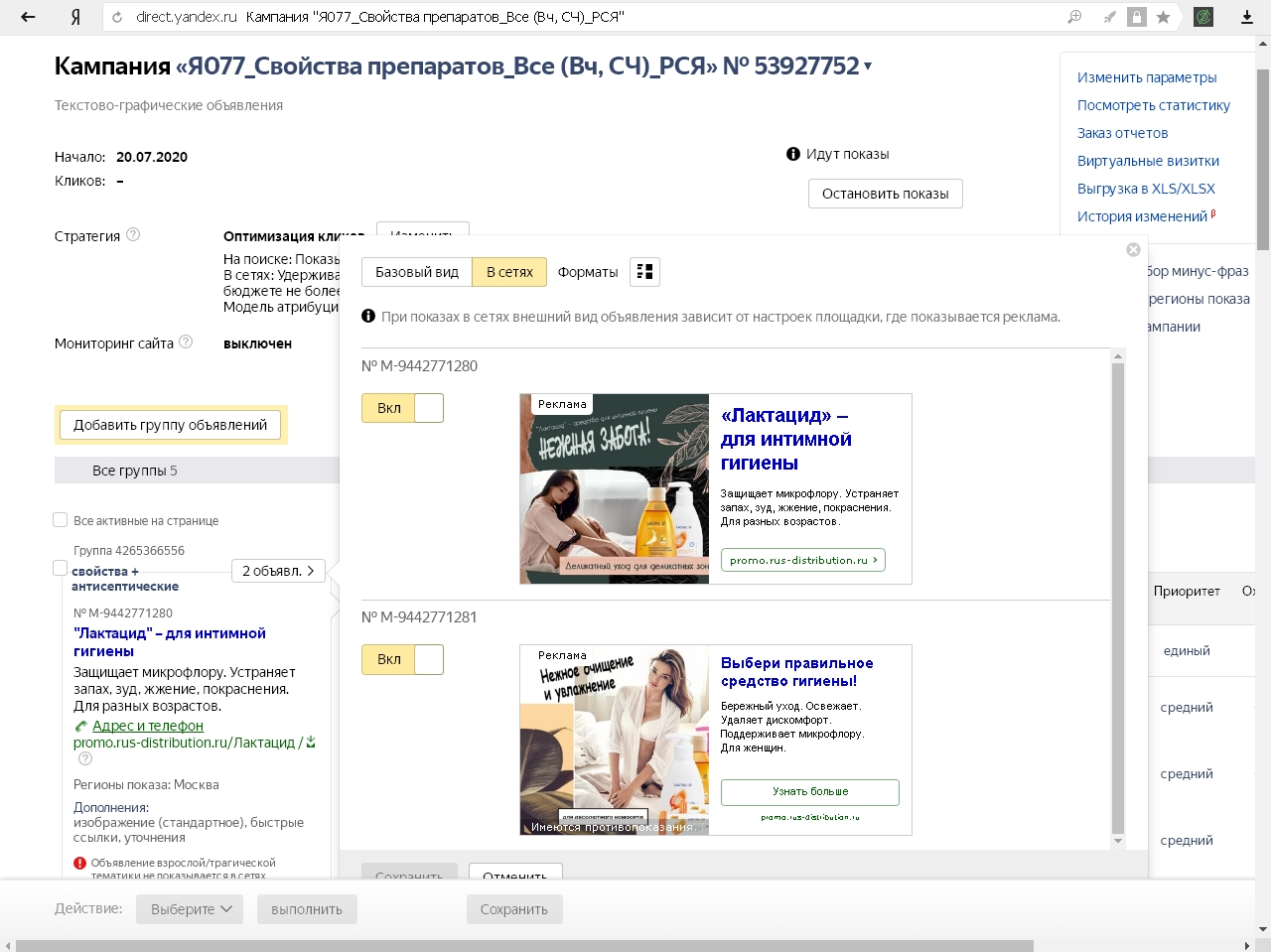This screenshot has height=952, width=1271.
Task: Click info icon in networks notice
Action: click(368, 317)
